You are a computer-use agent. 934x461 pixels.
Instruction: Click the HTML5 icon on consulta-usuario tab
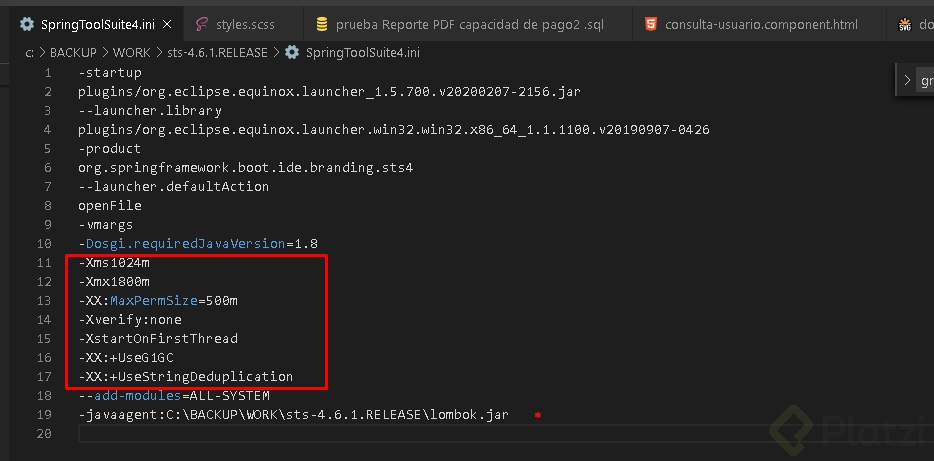click(x=652, y=24)
